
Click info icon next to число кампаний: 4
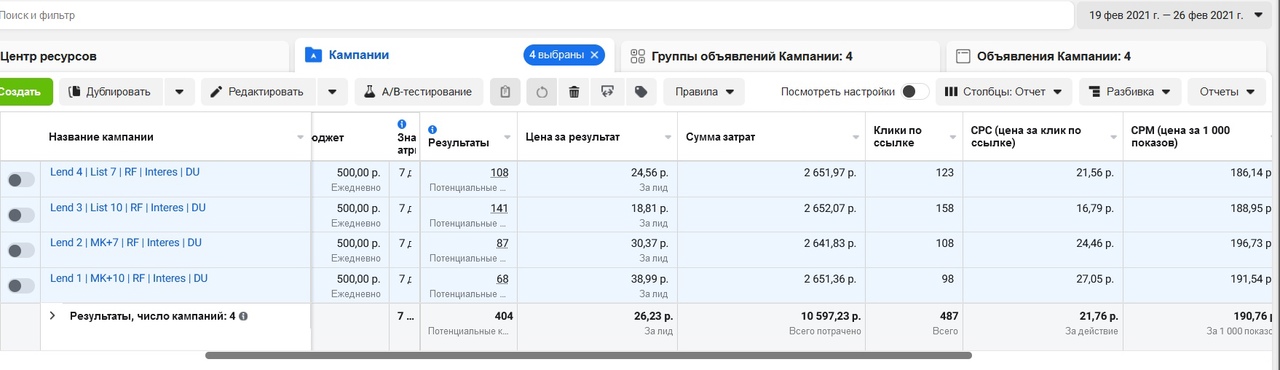244,316
